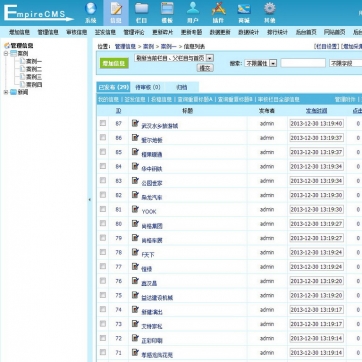Click the edit icon in row ID 83
Viewport: 362px width, 362px height.
click(x=135, y=180)
